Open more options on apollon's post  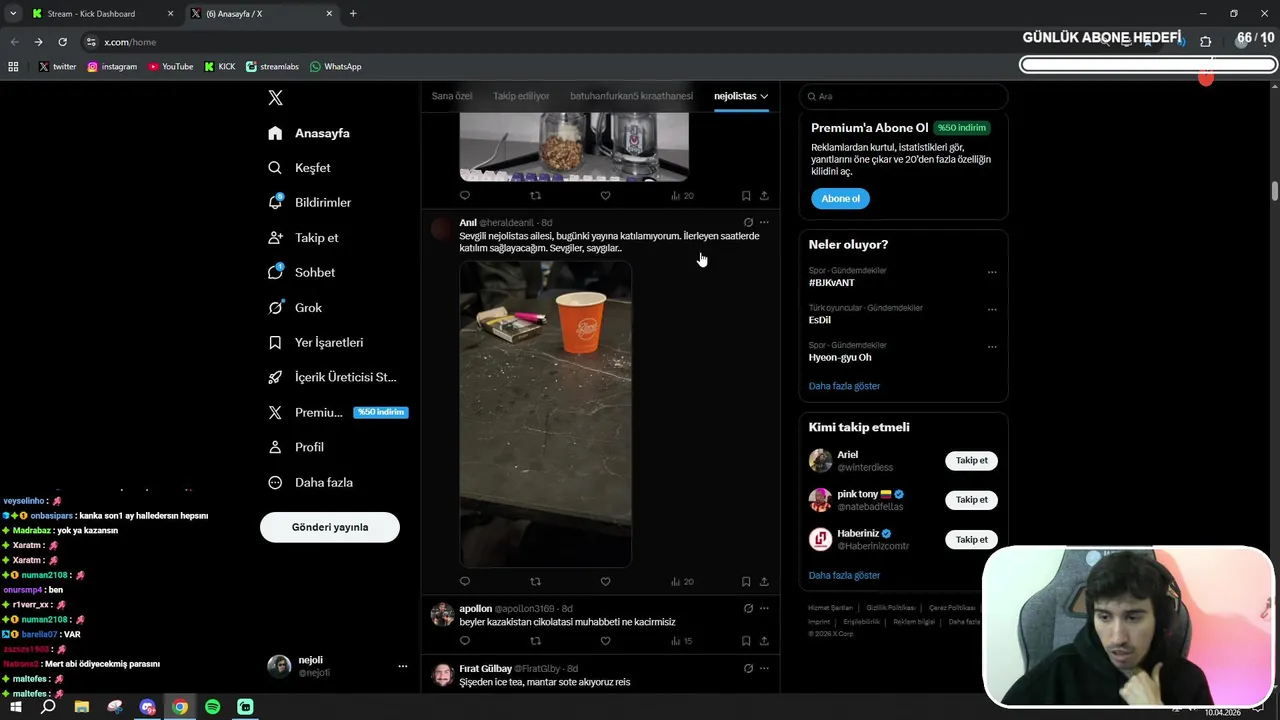[764, 608]
